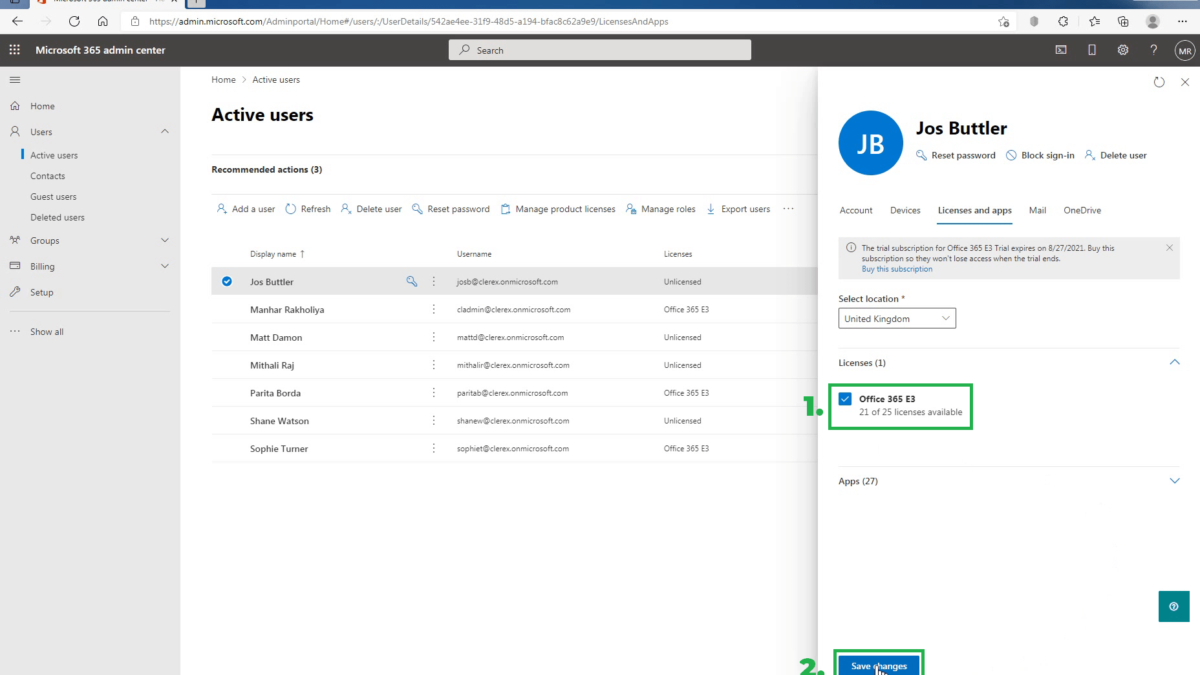The width and height of the screenshot is (1200, 675).
Task: Open the Cloud Shell icon in header
Action: tap(1061, 50)
